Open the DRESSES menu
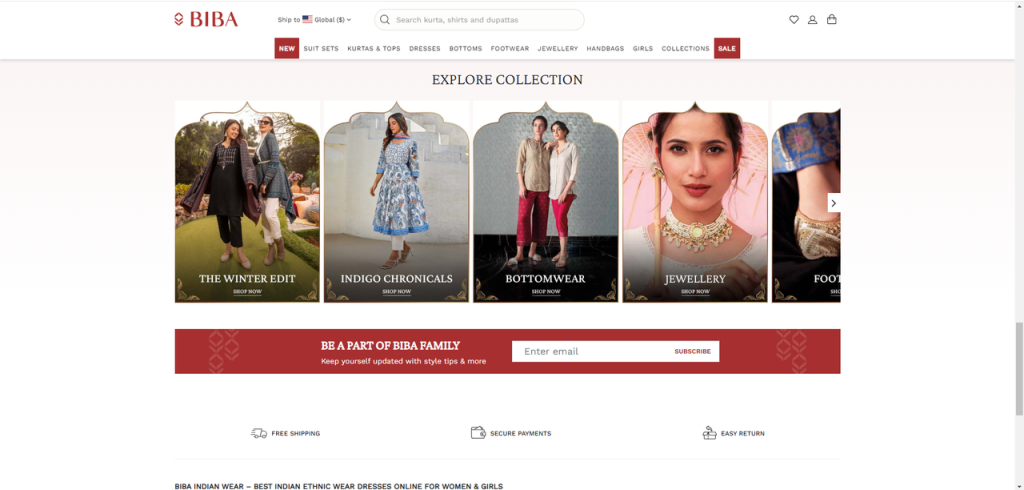 pyautogui.click(x=424, y=48)
